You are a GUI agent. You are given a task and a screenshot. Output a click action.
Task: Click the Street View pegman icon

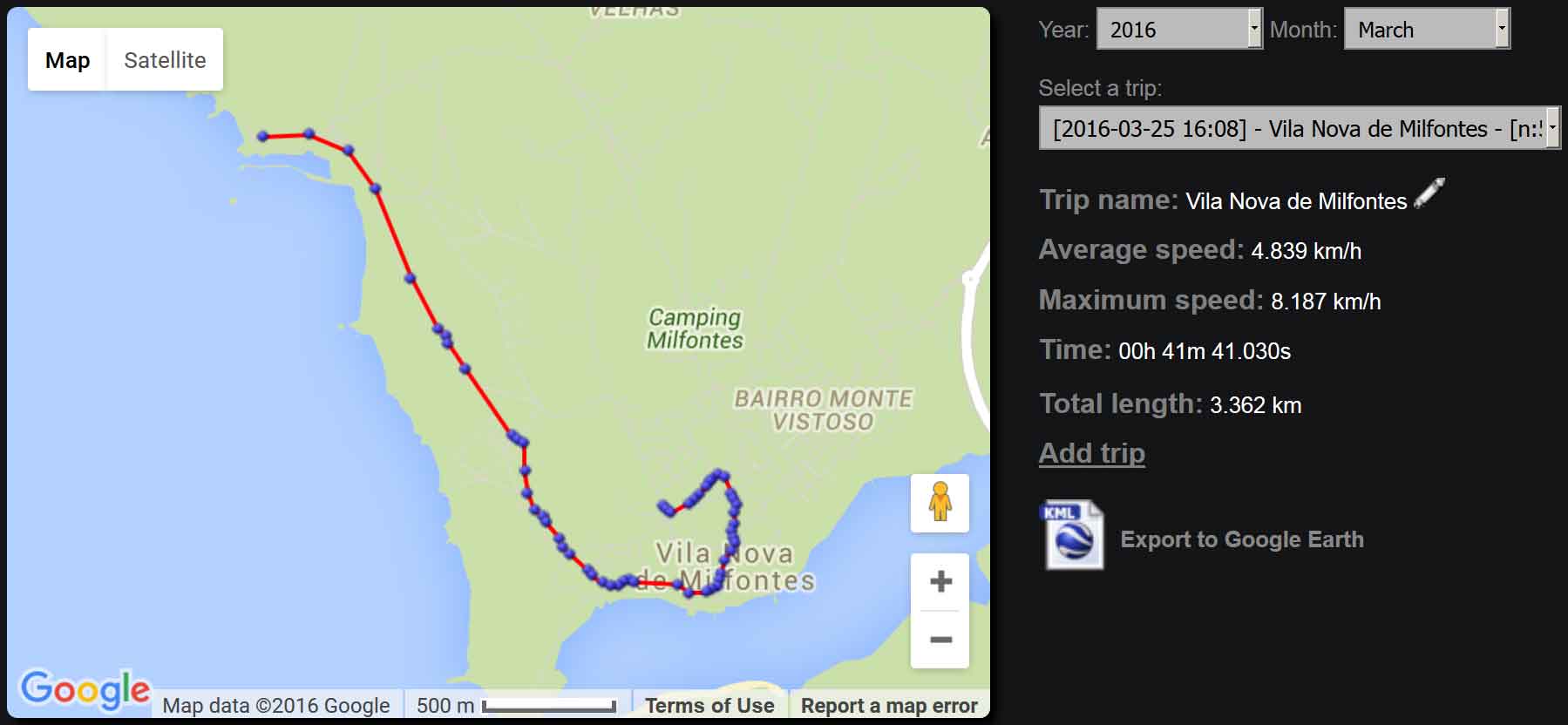click(940, 503)
